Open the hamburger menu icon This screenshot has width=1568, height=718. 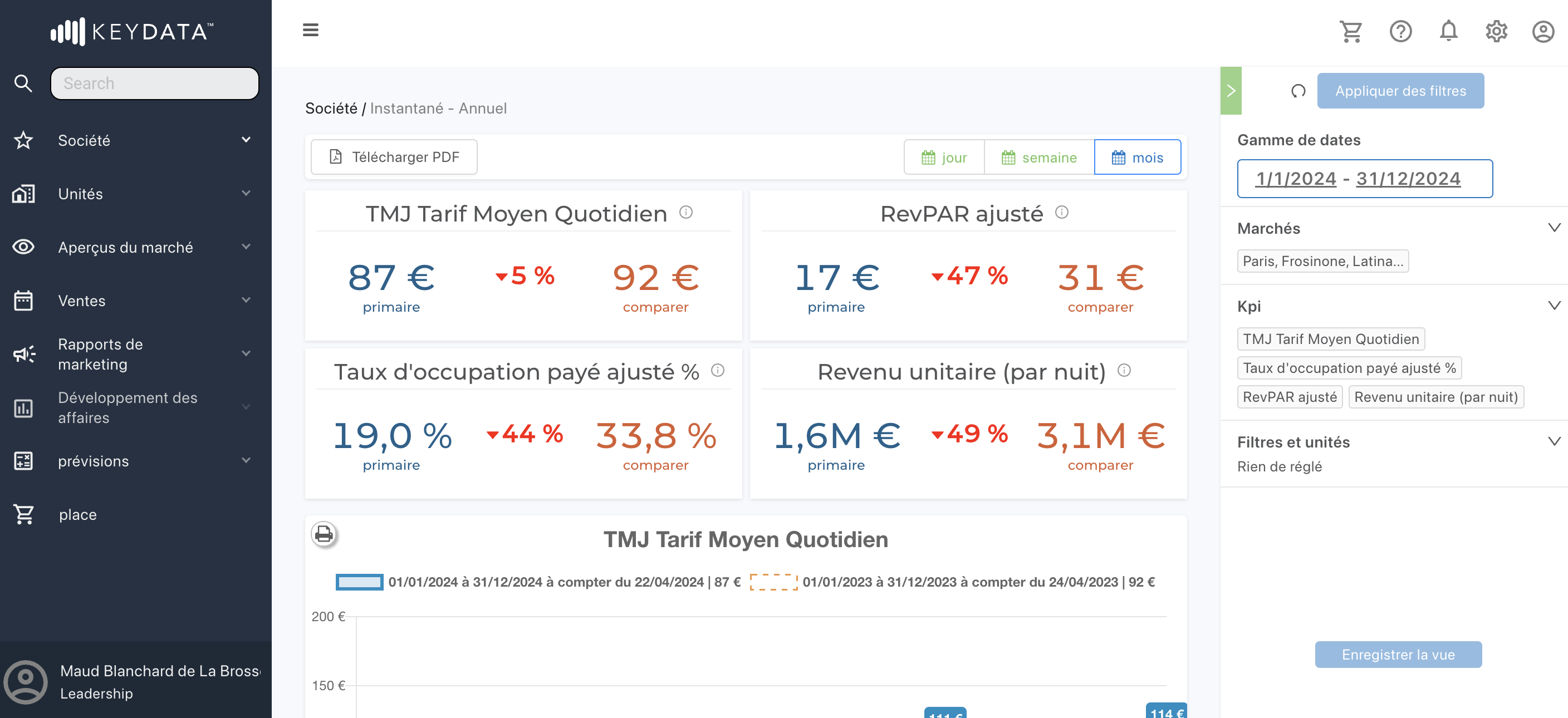point(311,30)
